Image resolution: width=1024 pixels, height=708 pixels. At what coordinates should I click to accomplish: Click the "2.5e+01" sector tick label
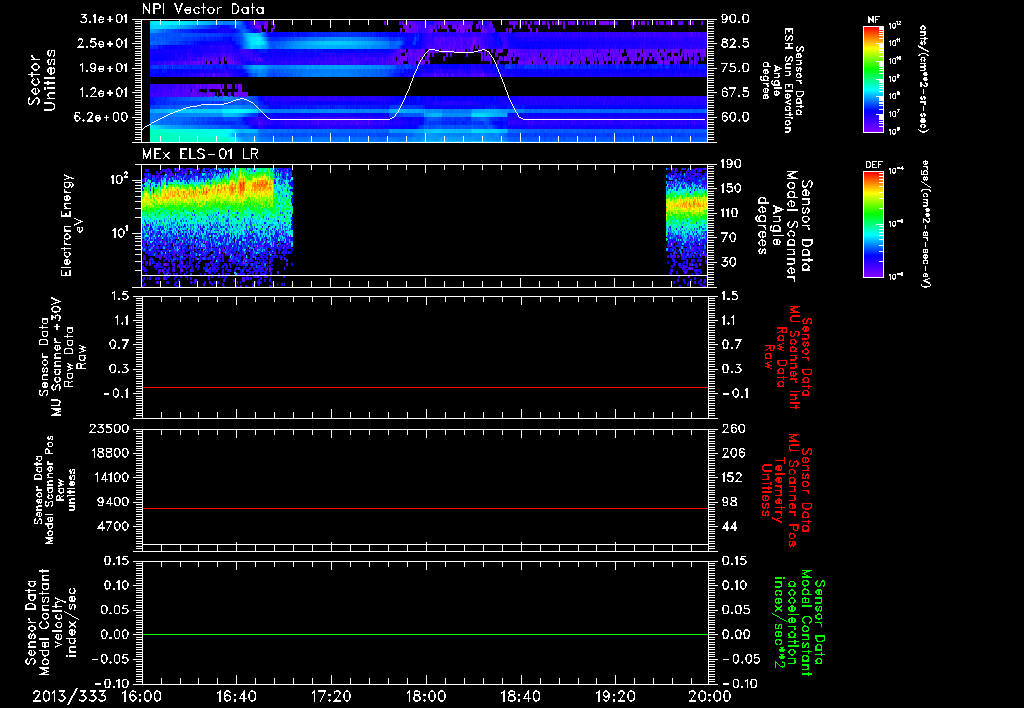104,43
